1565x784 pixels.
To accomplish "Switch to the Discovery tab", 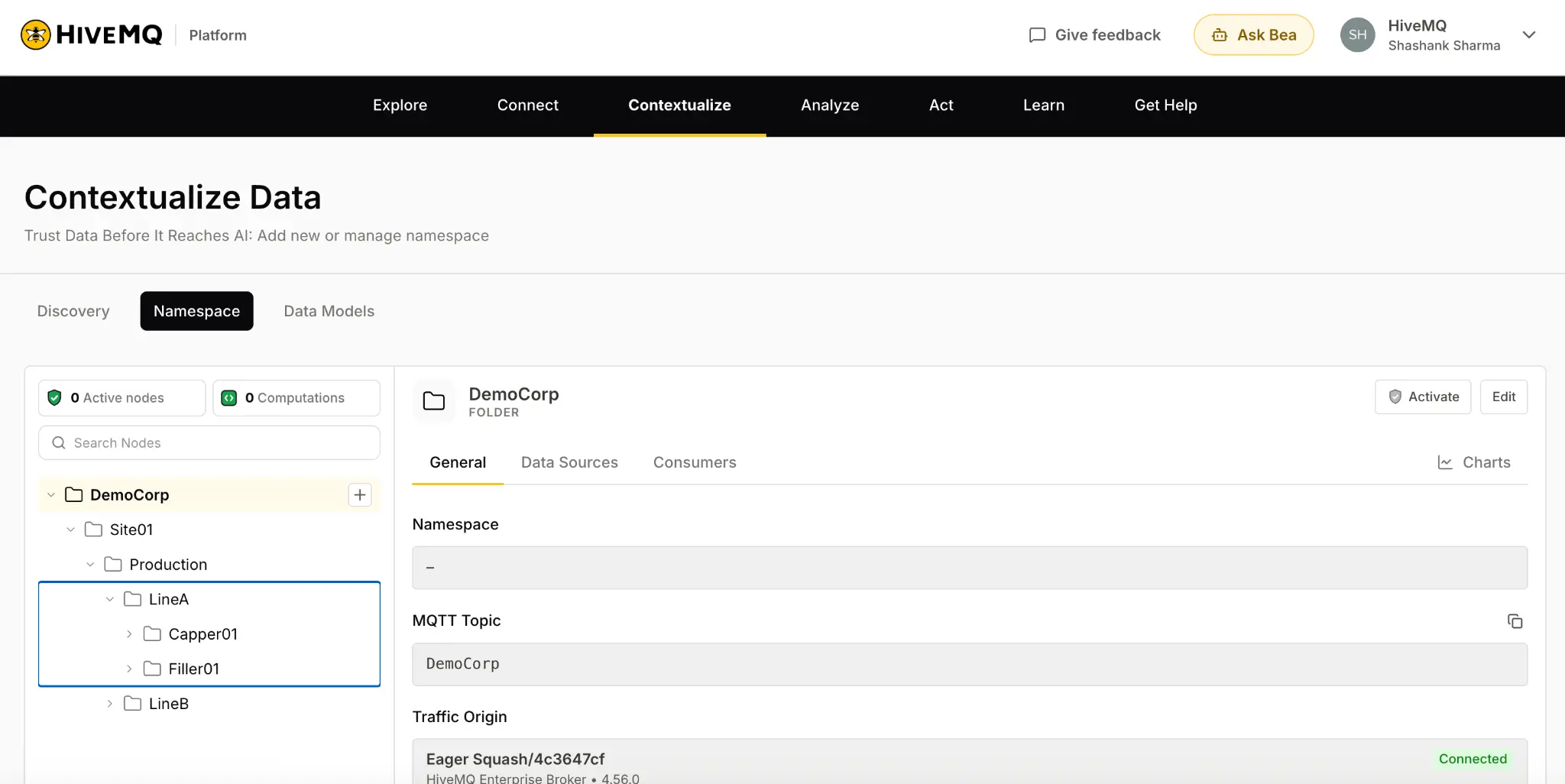I will click(73, 311).
